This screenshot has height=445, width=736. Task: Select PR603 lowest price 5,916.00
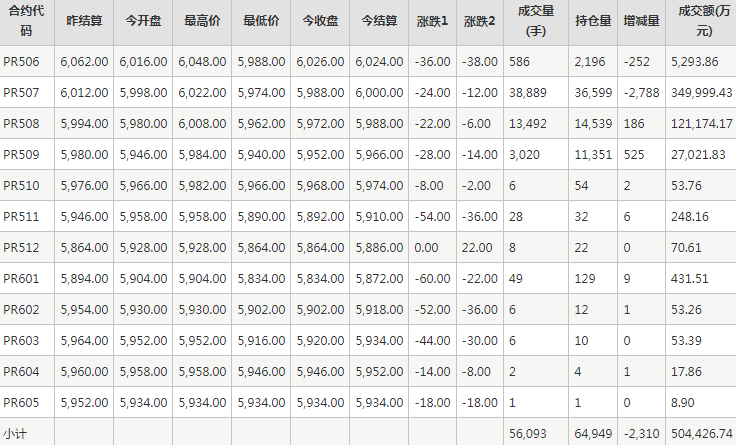261,340
